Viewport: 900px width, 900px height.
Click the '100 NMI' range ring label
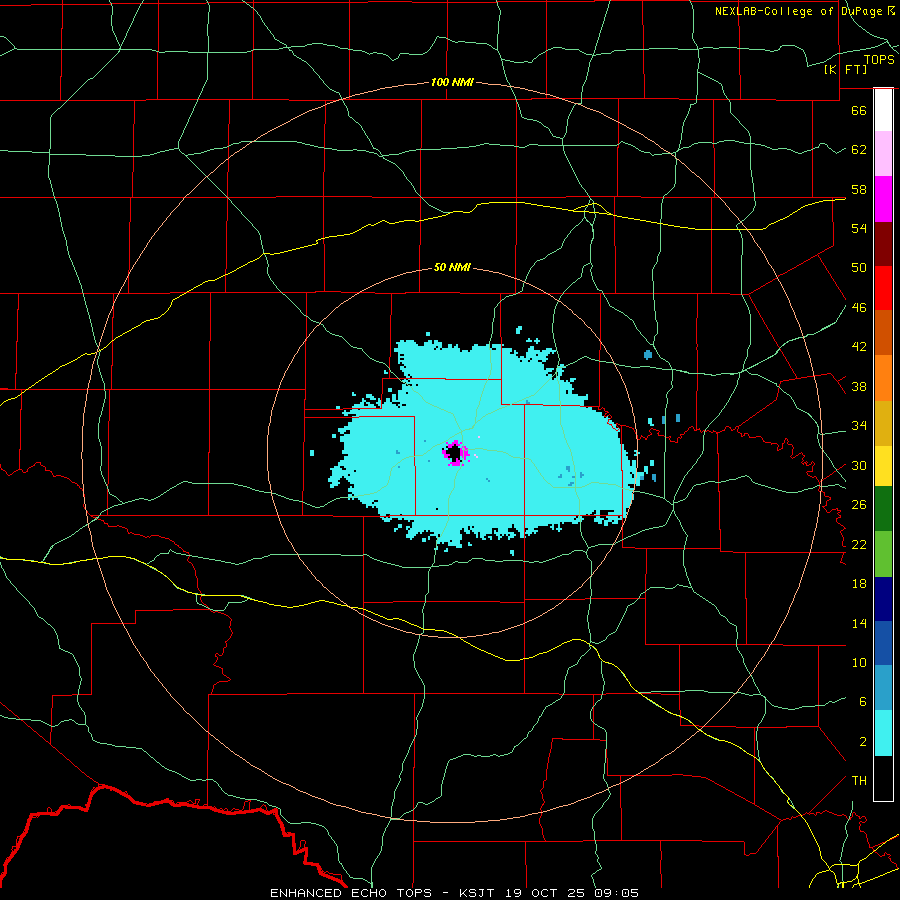(x=452, y=82)
